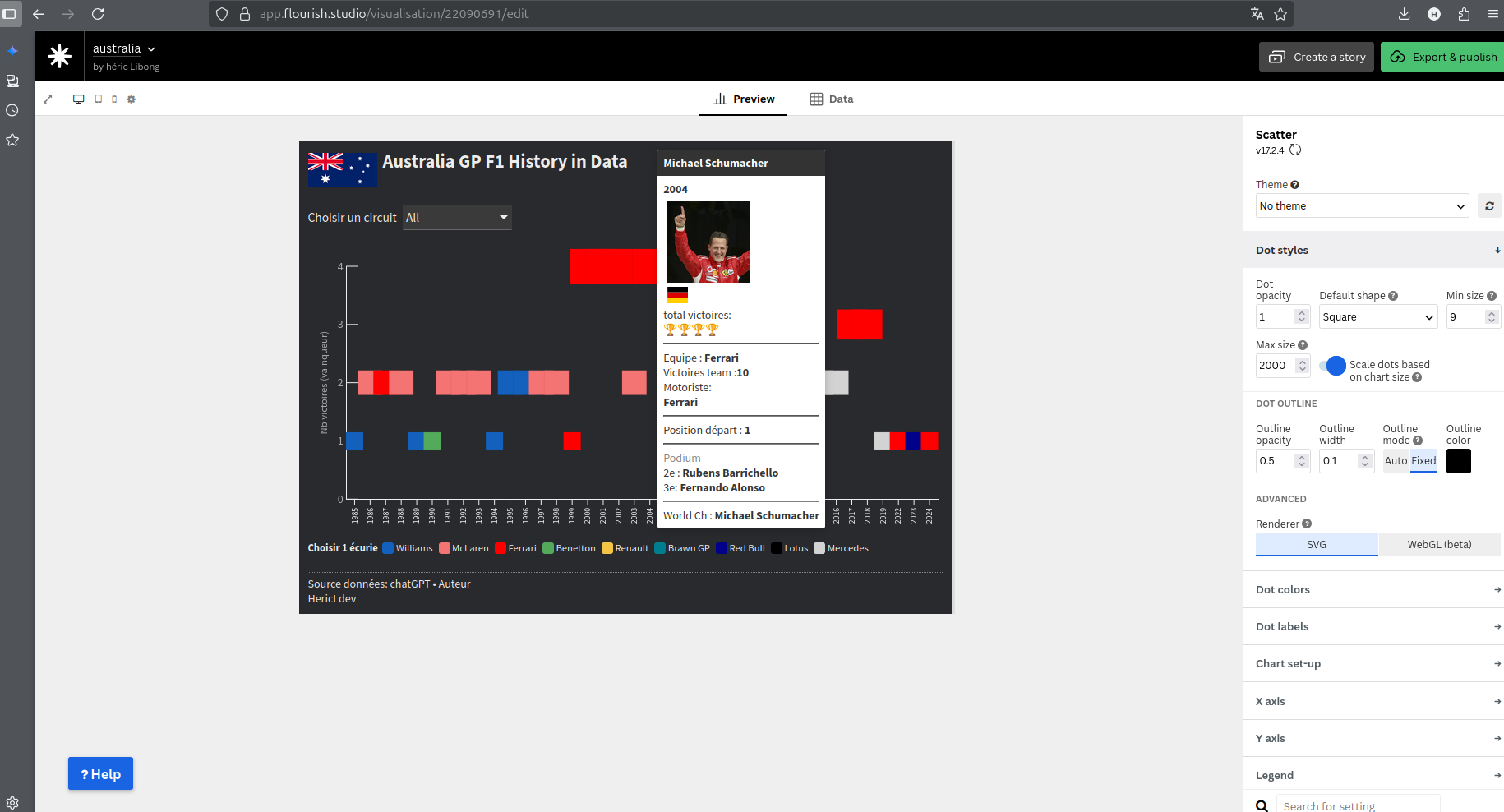1504x812 pixels.
Task: Switch preview to tablet view
Action: click(x=99, y=99)
